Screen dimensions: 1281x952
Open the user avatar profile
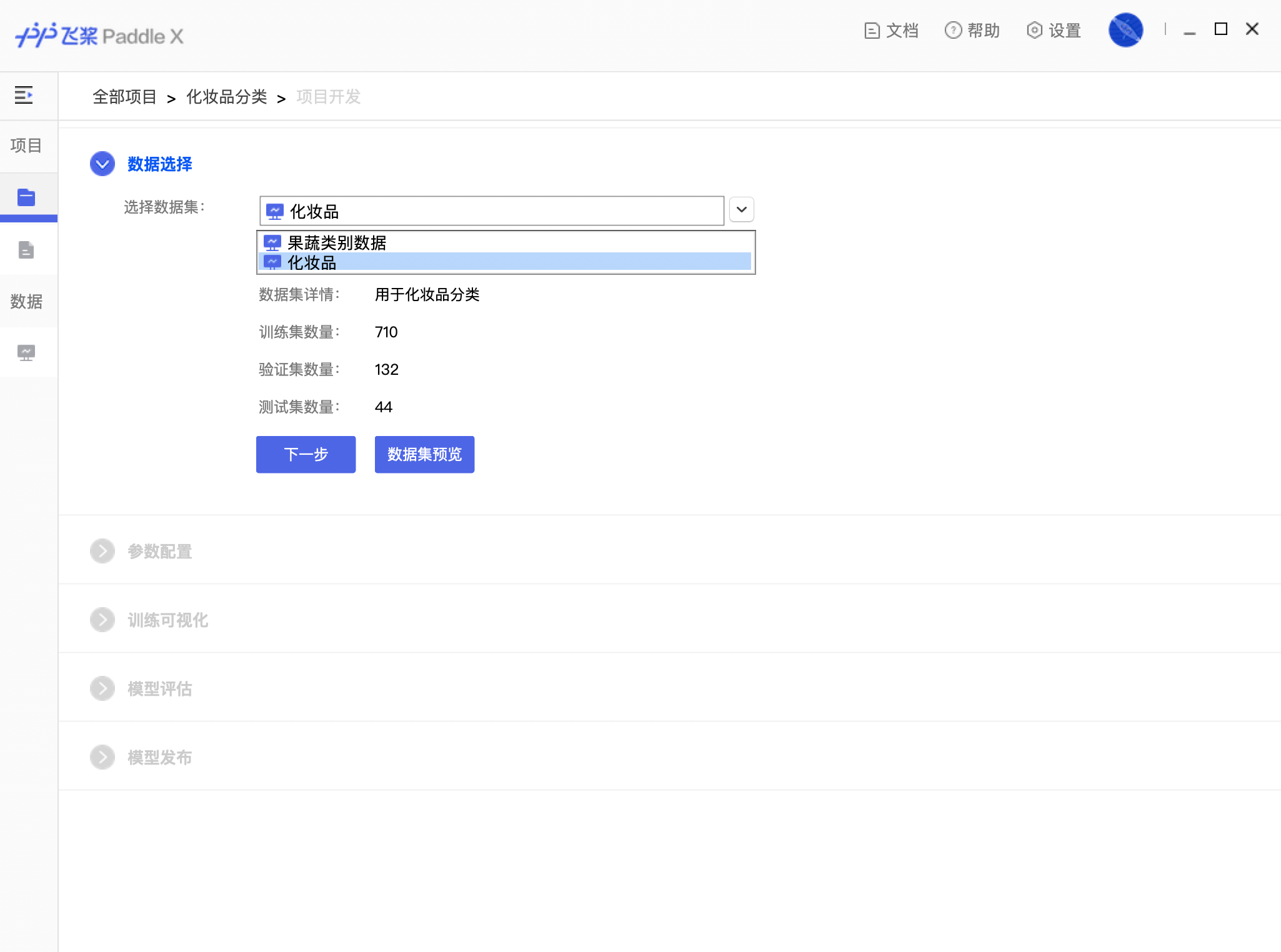coord(1125,30)
